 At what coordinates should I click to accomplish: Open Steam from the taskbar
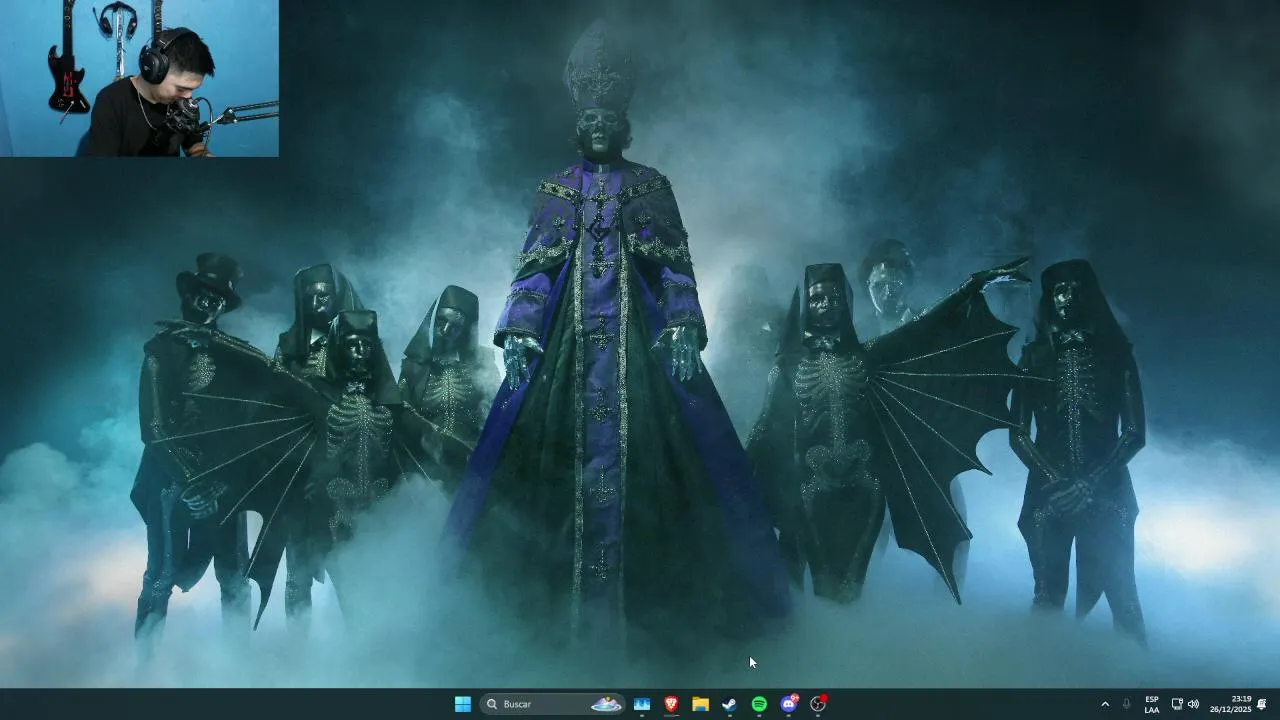(x=730, y=704)
